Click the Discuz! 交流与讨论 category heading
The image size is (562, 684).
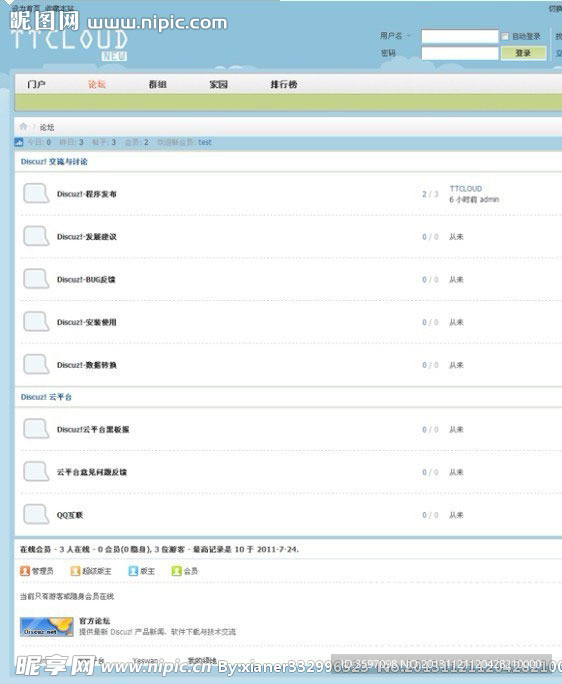pyautogui.click(x=54, y=161)
